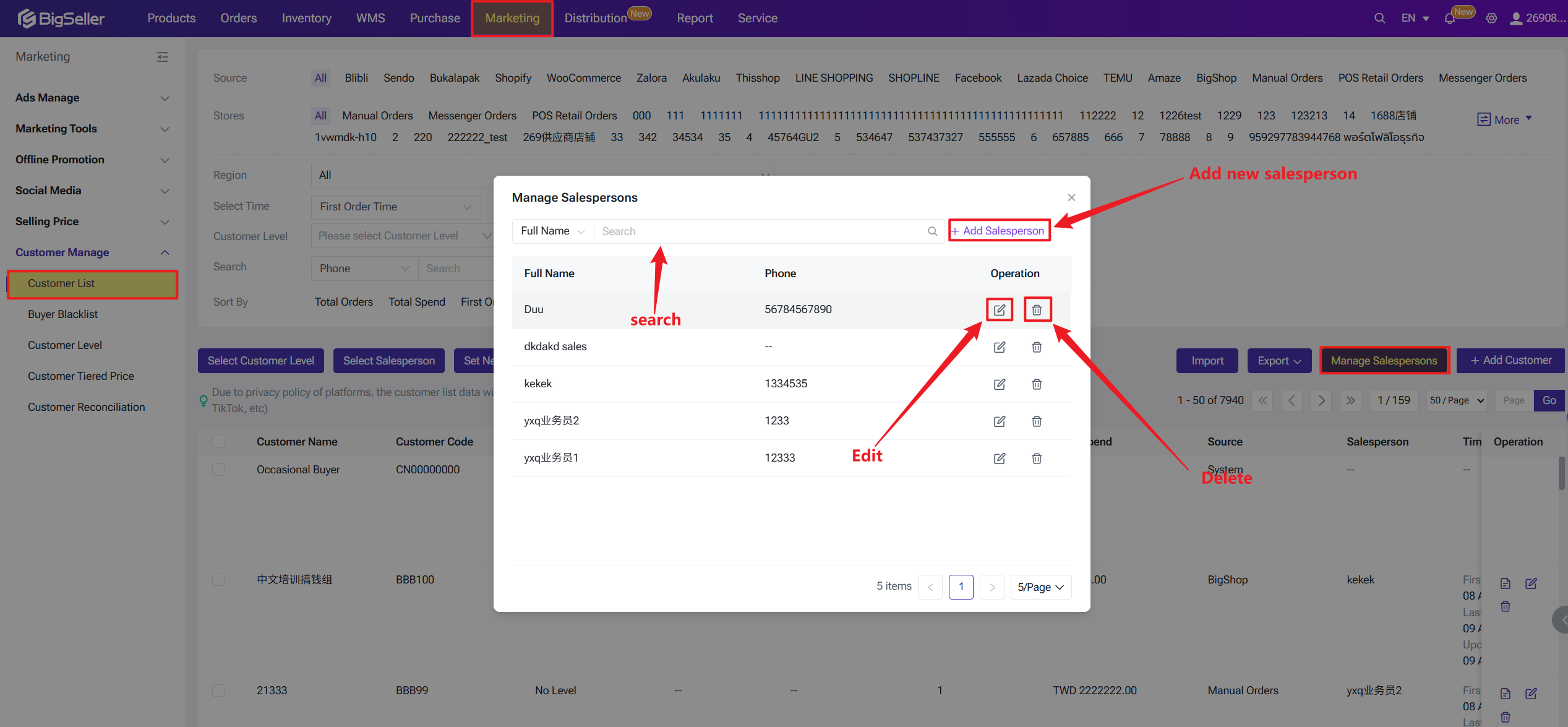The height and width of the screenshot is (727, 1568).
Task: Open the notification bell in header
Action: (x=1449, y=19)
